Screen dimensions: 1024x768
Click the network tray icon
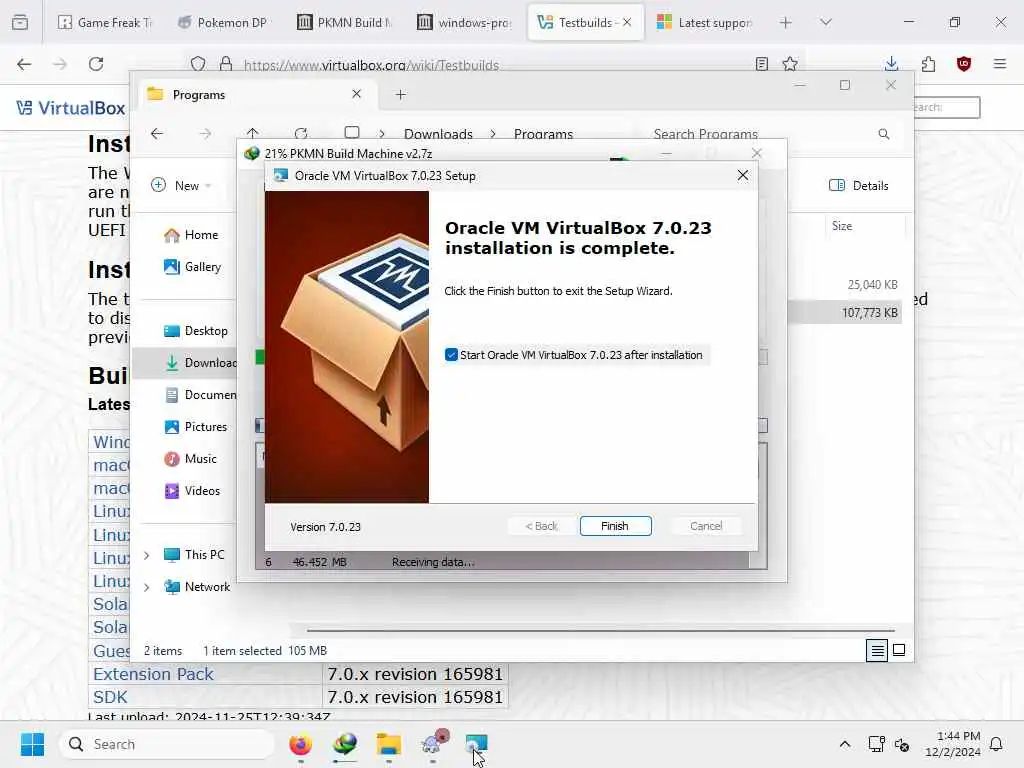click(x=876, y=744)
